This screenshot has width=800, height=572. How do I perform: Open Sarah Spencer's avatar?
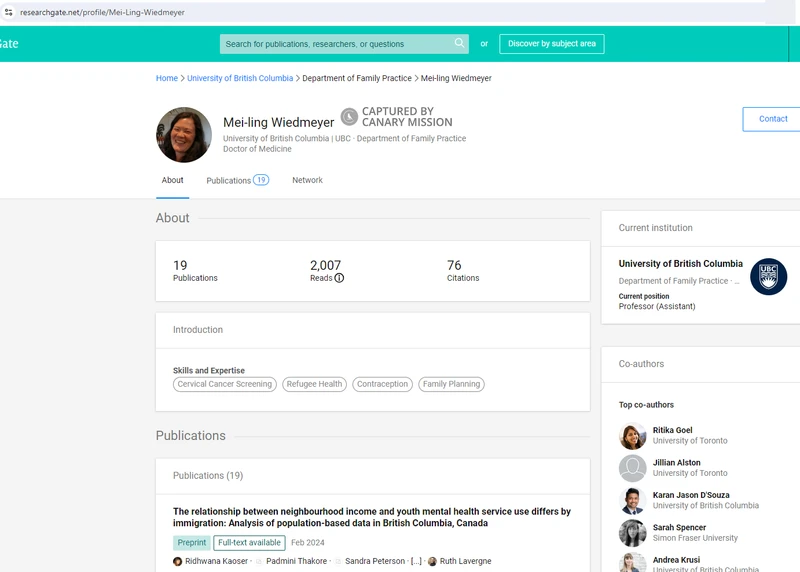point(633,533)
